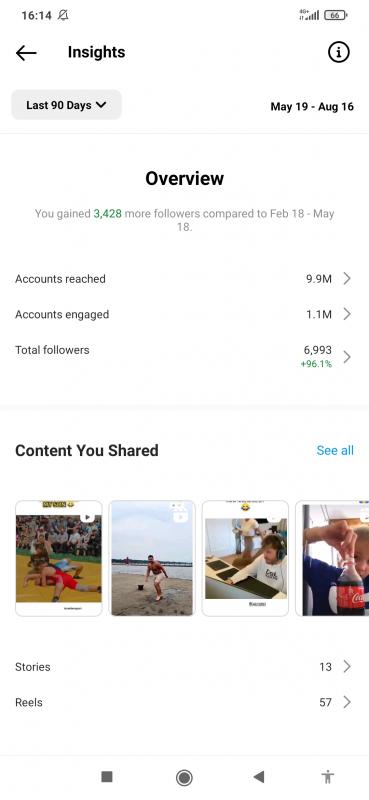This screenshot has height=800, width=369.
Task: Open the reel with man wearing headphones
Action: 245,558
